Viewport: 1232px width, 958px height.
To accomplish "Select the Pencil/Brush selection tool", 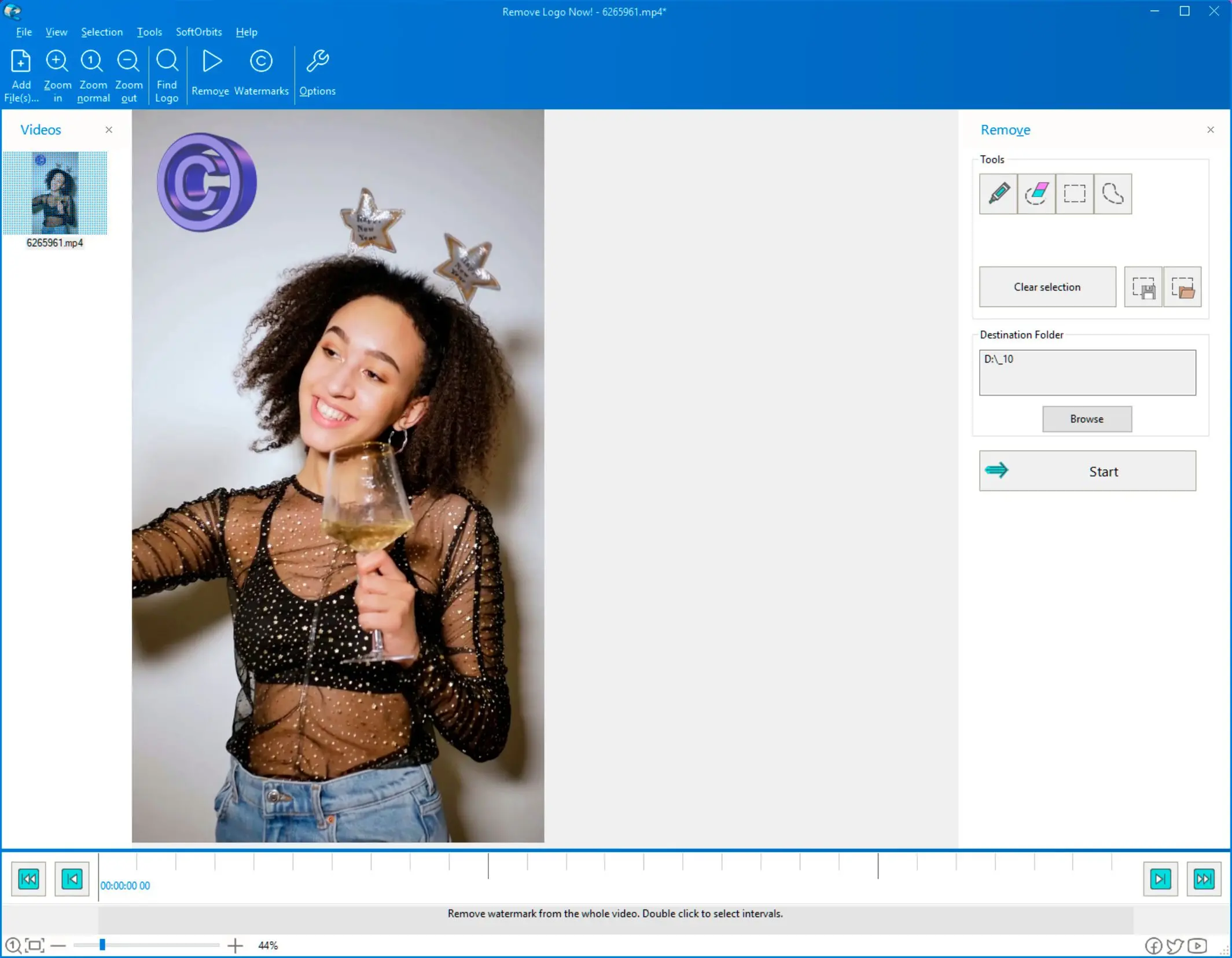I will 998,193.
